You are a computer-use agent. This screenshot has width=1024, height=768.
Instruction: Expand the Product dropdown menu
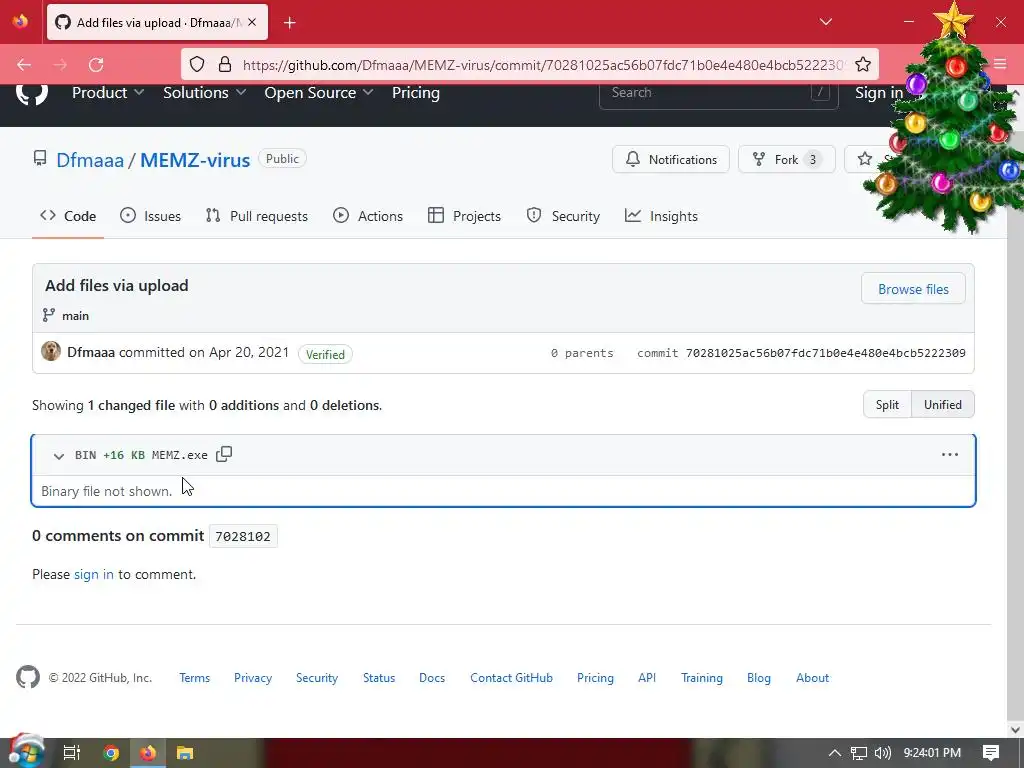coord(108,93)
